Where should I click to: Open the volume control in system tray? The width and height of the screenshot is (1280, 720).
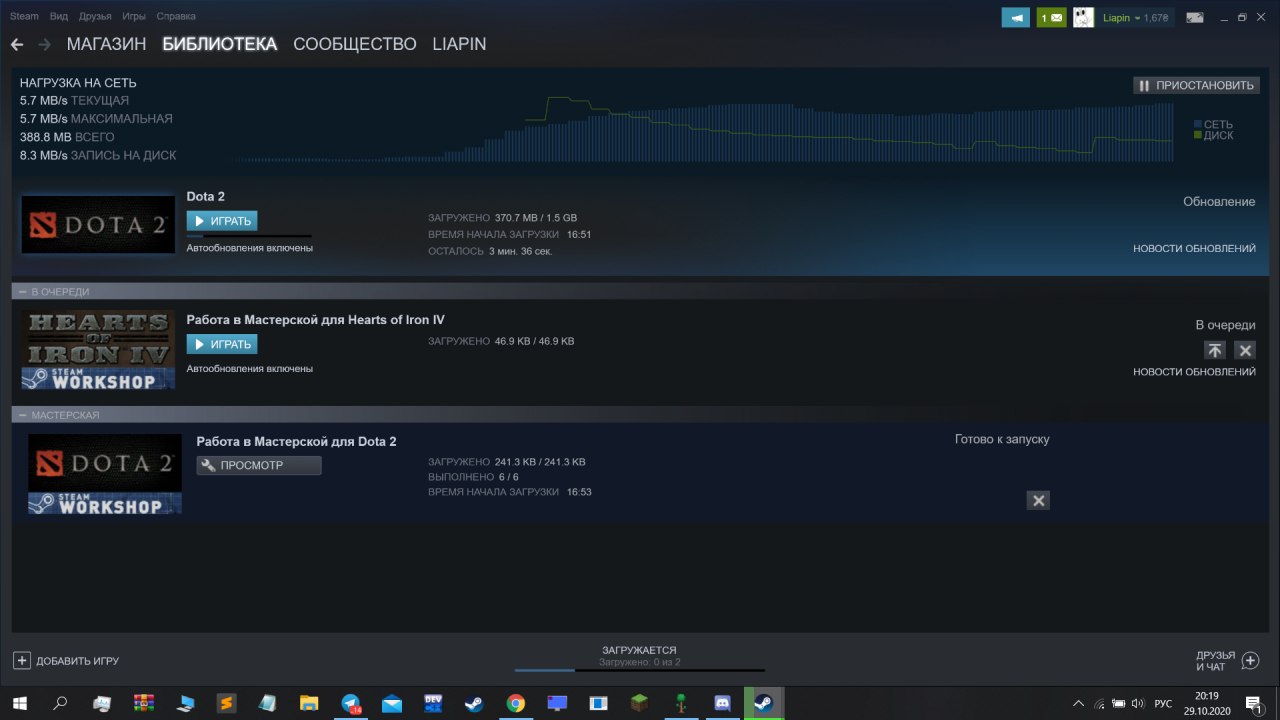click(x=1138, y=703)
